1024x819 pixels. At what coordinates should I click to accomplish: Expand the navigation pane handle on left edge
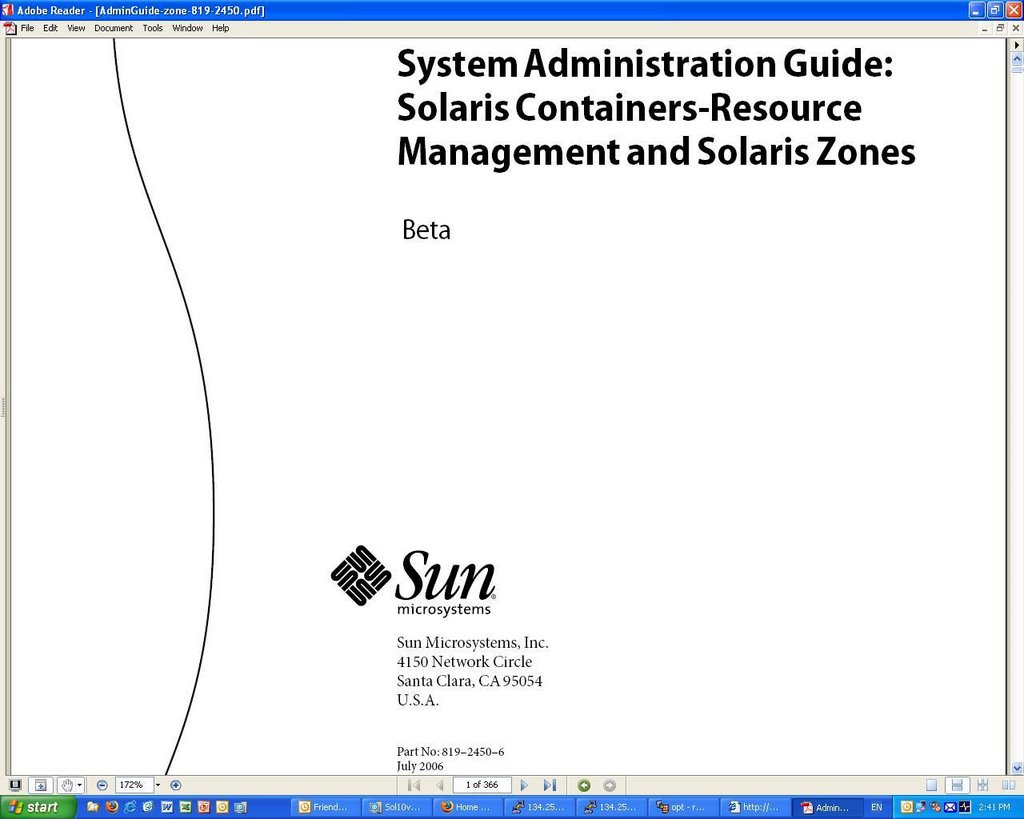click(x=3, y=407)
